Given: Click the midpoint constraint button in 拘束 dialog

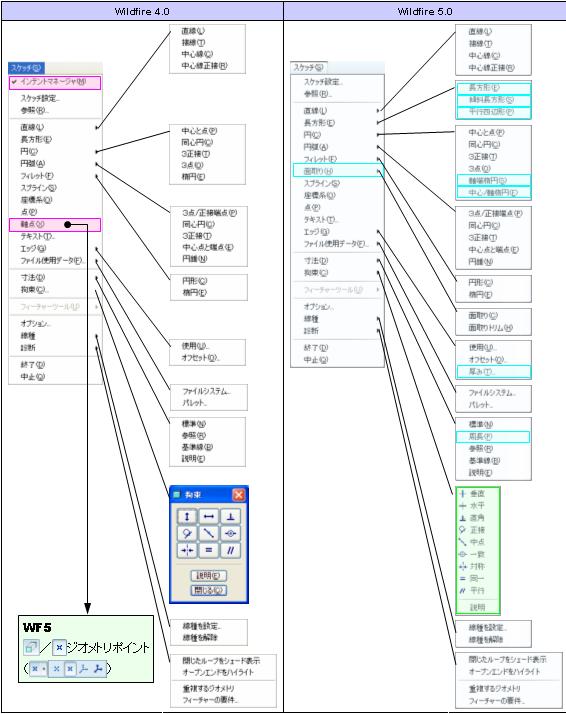Looking at the screenshot, I should [x=209, y=533].
